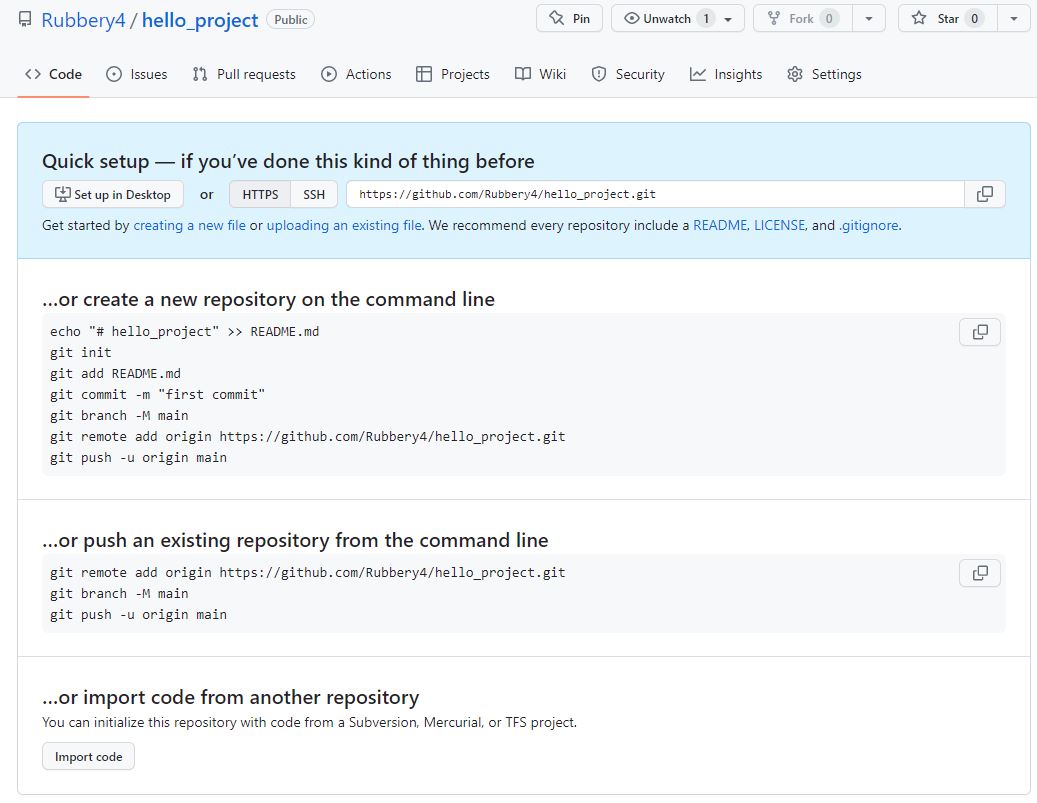Expand the Unwatch dropdown arrow
Viewport: 1037px width, 803px height.
pyautogui.click(x=728, y=19)
